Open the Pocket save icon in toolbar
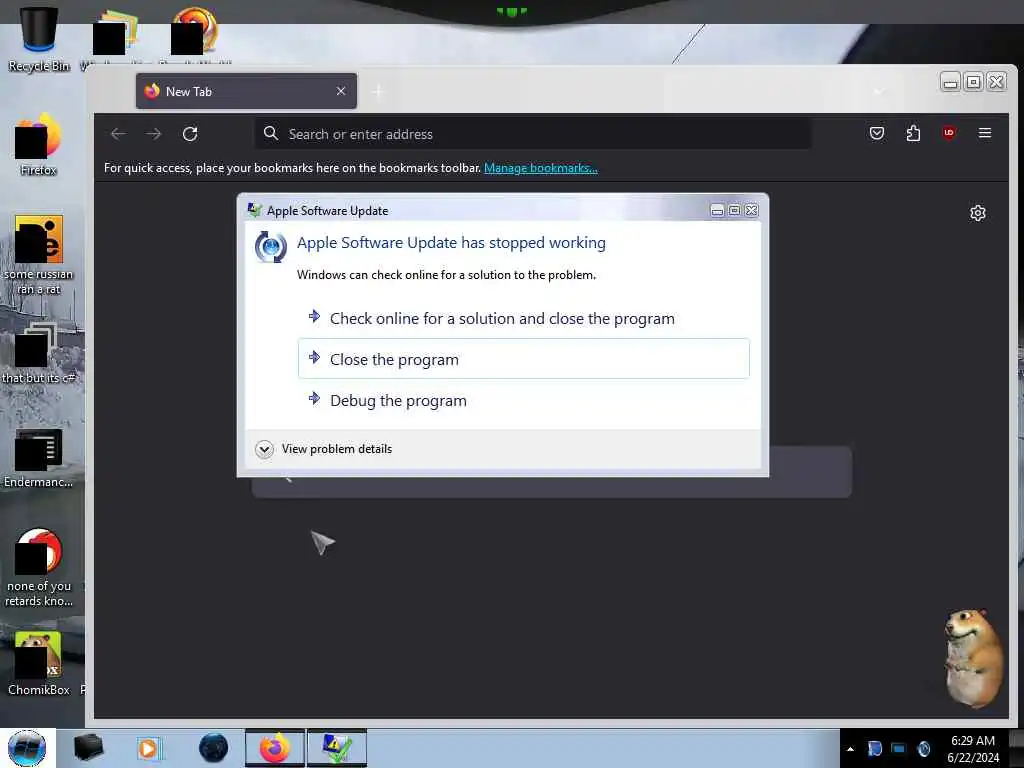1024x768 pixels. [877, 133]
